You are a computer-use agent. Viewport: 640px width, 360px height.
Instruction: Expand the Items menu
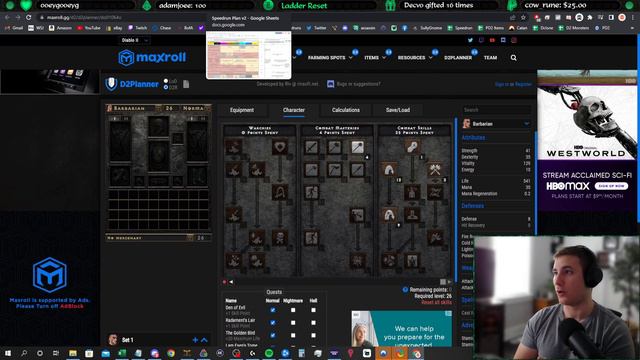click(375, 58)
